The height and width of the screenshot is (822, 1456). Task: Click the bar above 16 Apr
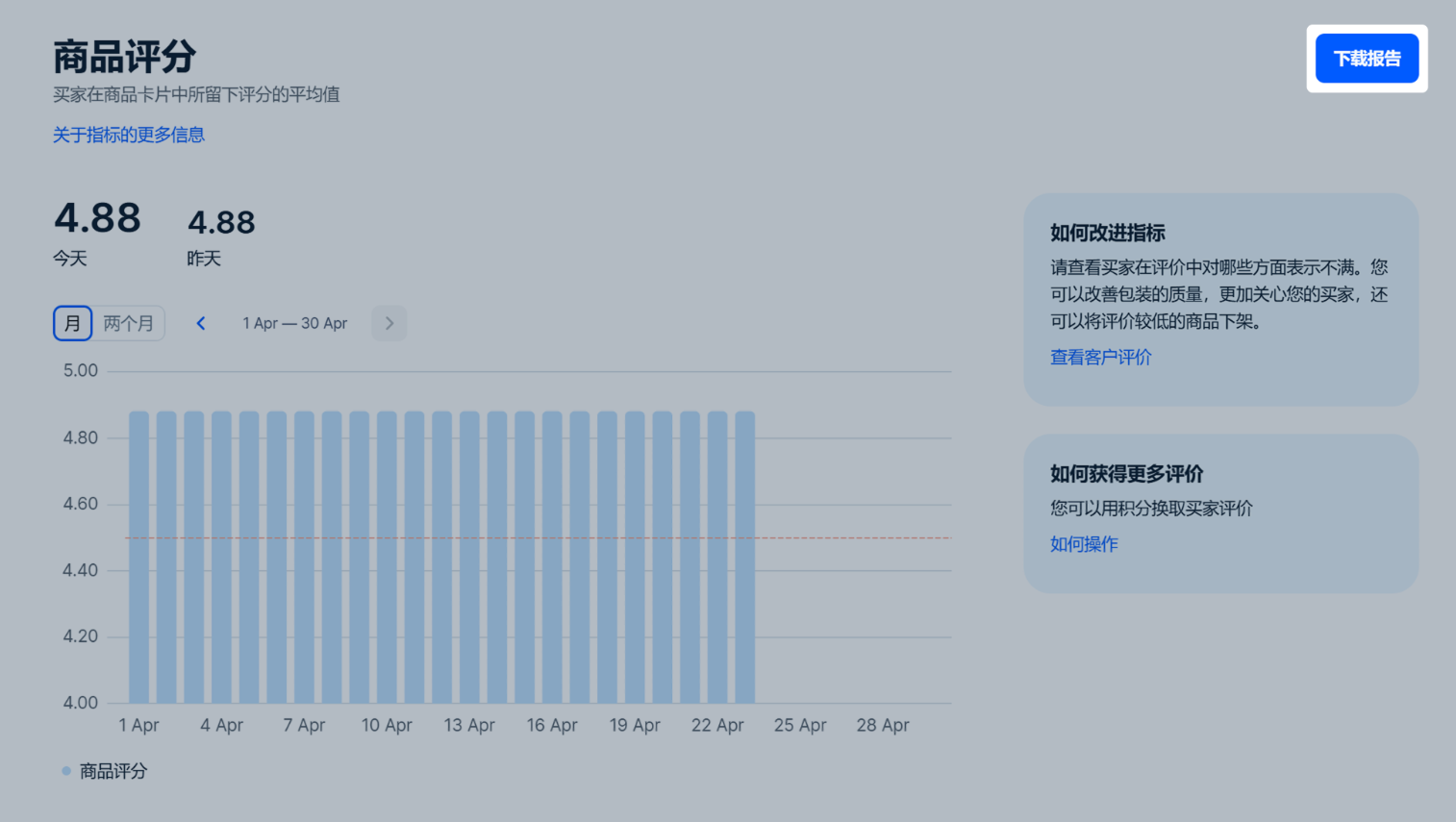552,558
